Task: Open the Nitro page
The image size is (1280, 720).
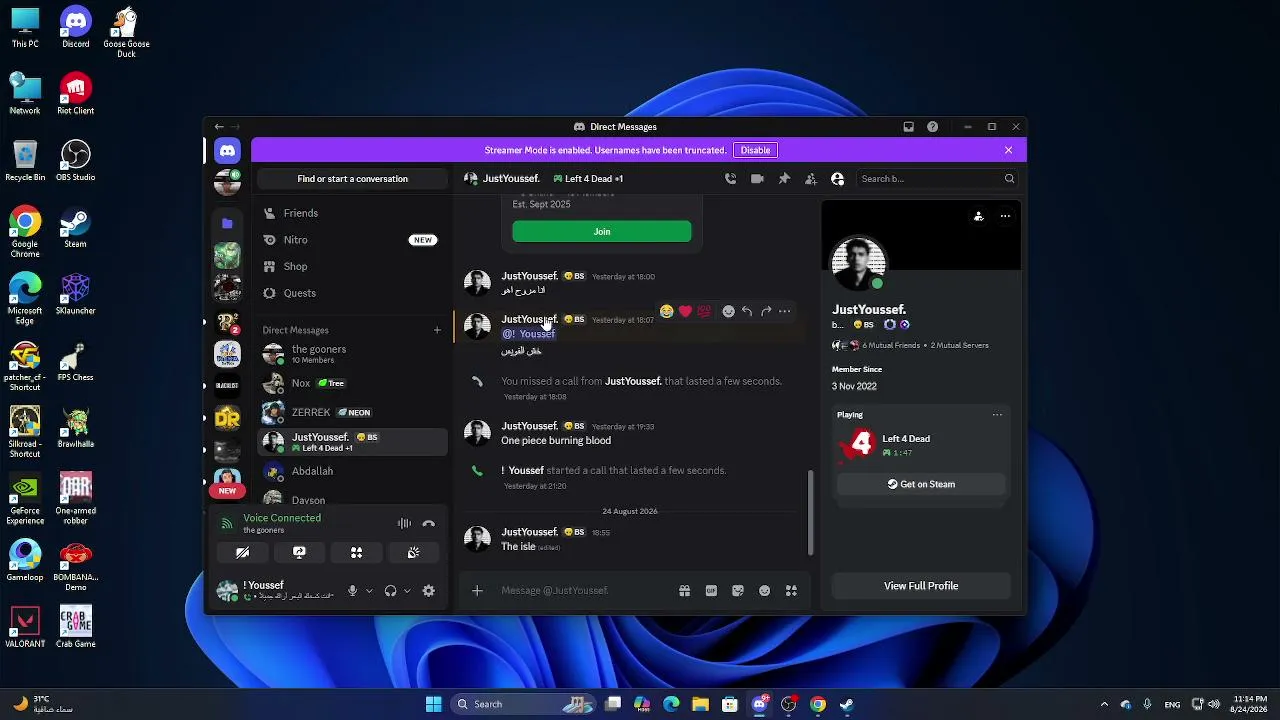Action: click(352, 240)
